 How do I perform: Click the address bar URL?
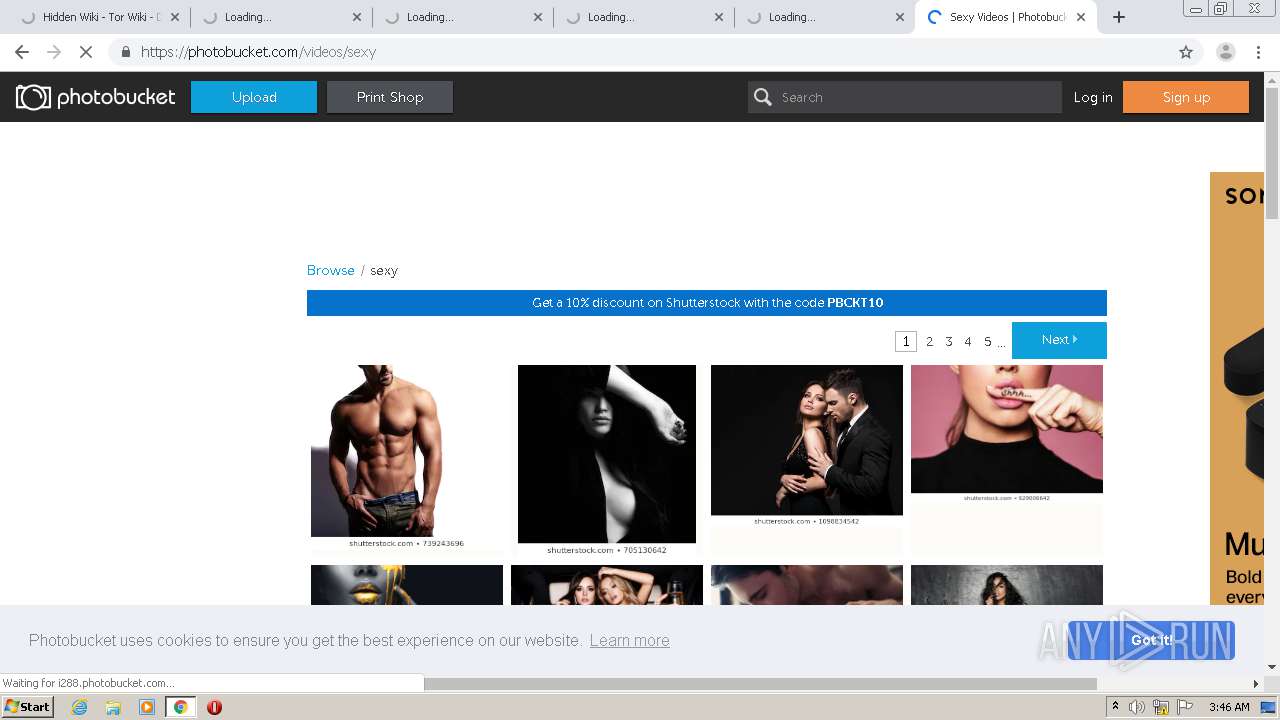258,52
